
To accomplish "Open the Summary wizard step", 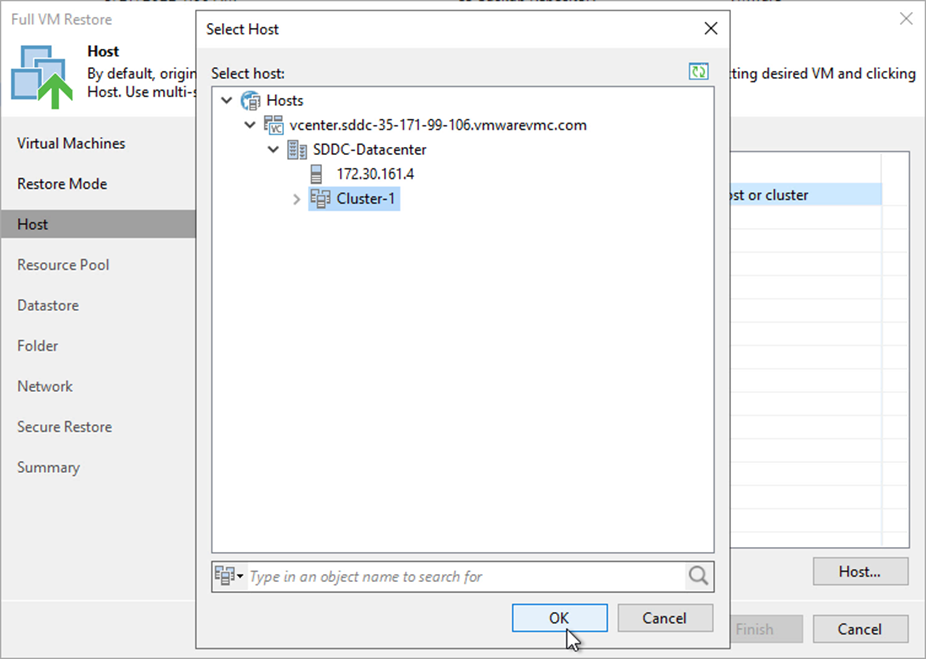I will [48, 467].
